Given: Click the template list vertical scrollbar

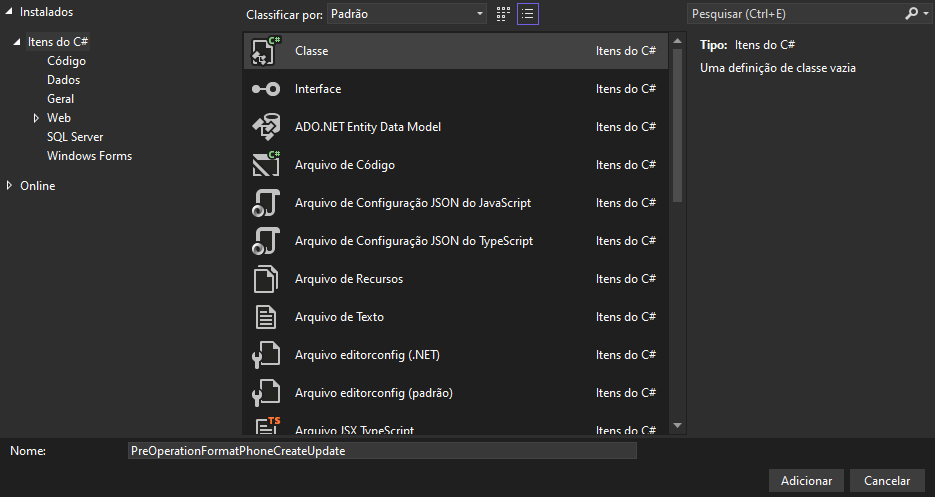Looking at the screenshot, I should (677, 120).
